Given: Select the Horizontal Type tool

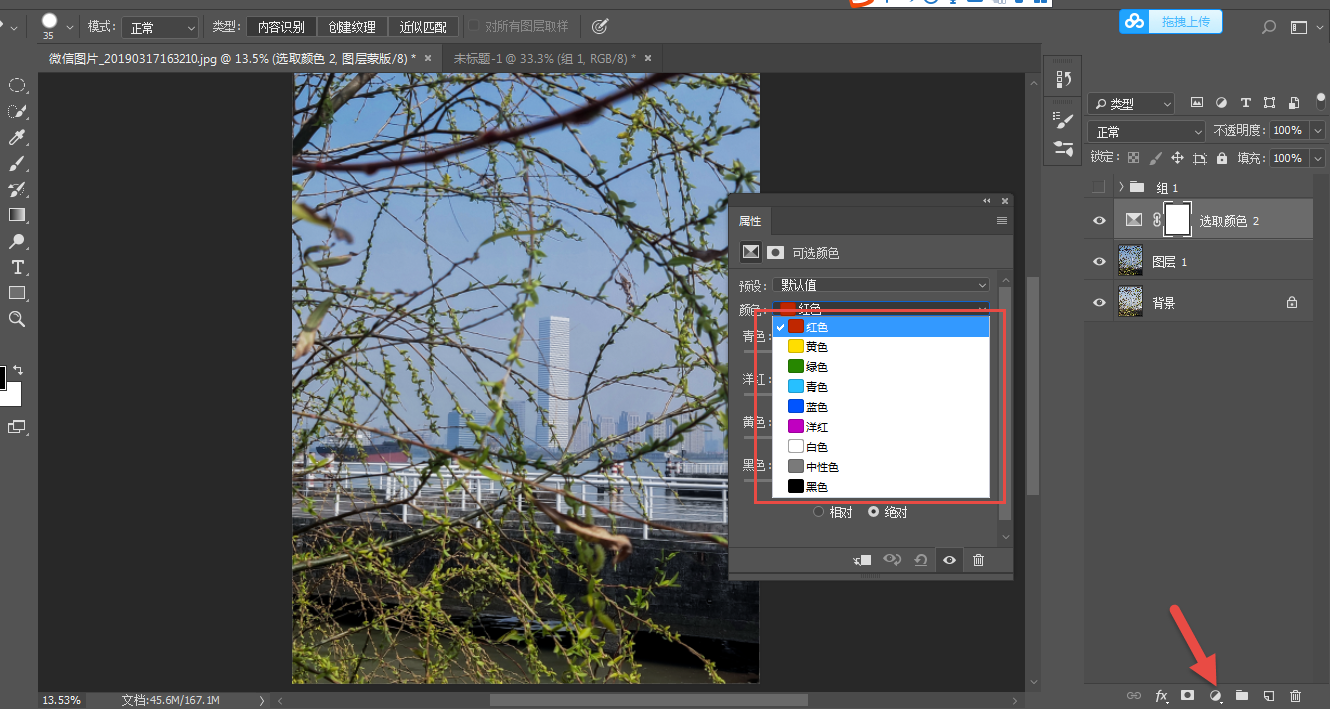Looking at the screenshot, I should (x=17, y=267).
